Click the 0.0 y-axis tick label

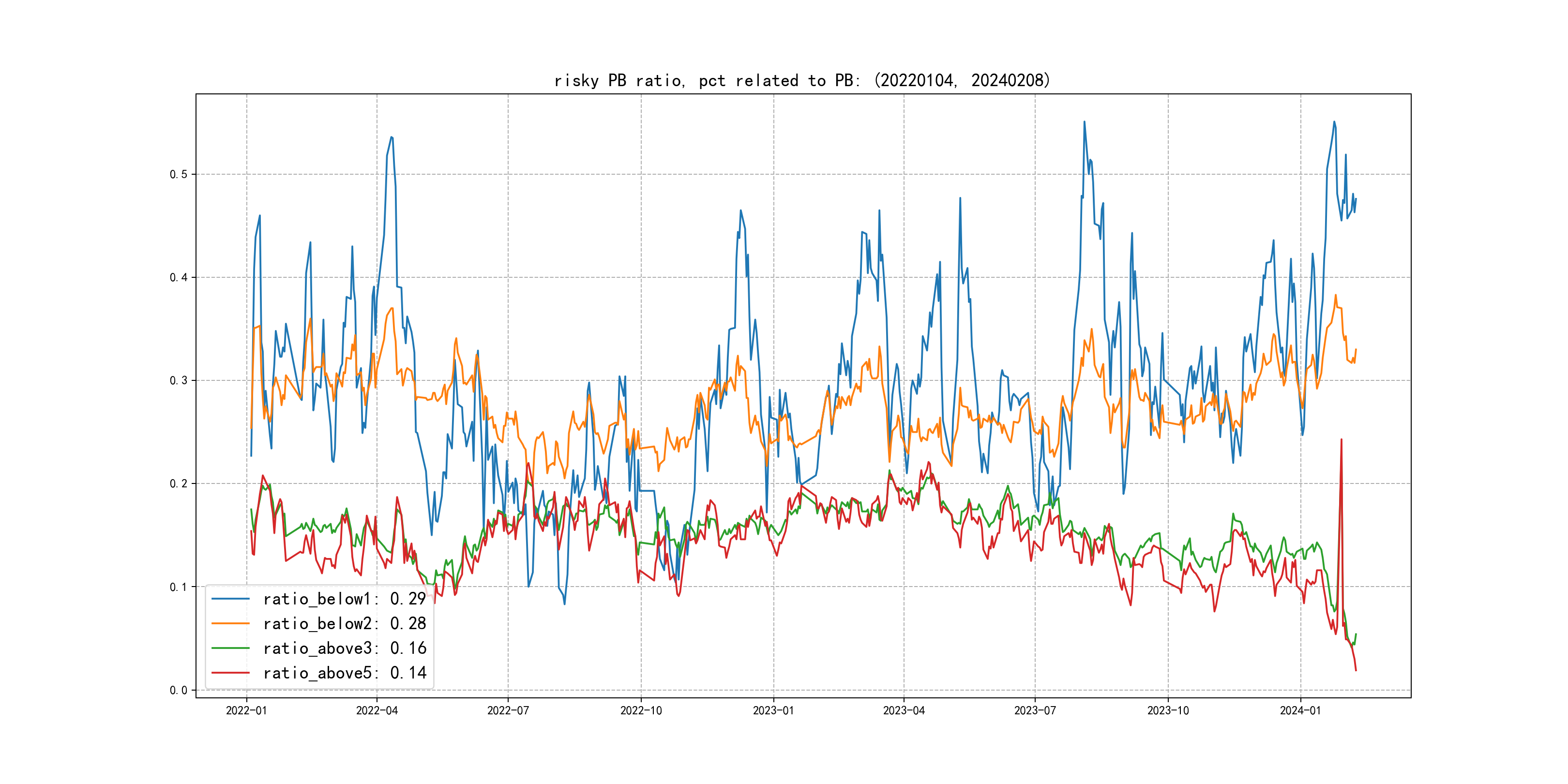coord(179,690)
